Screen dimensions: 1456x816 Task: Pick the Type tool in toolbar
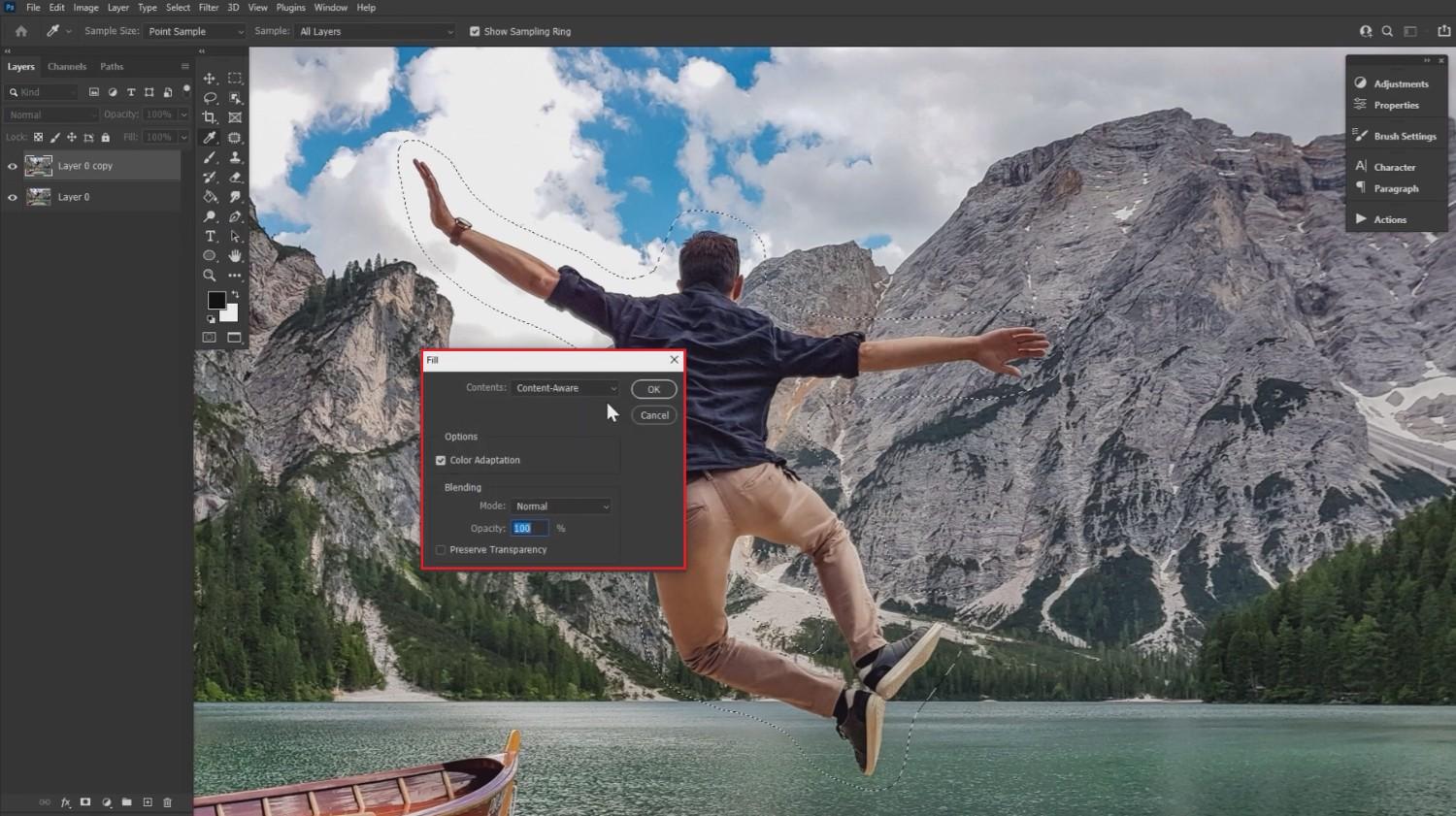(210, 236)
